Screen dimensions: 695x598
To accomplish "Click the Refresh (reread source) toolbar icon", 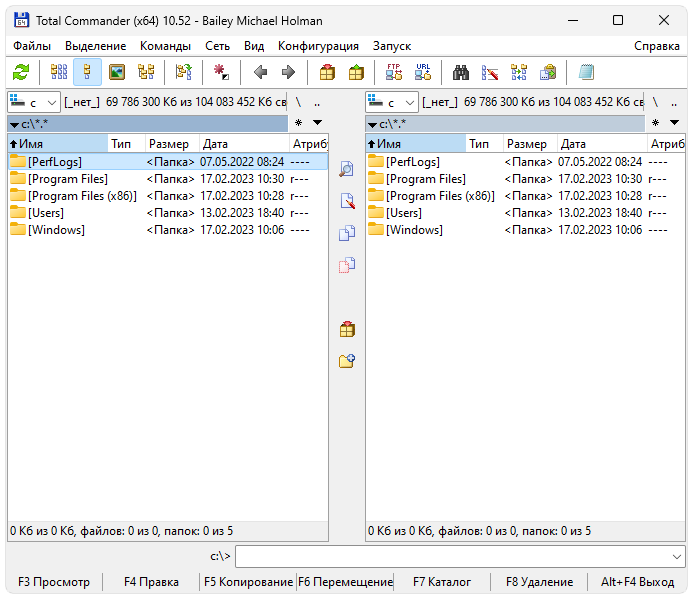I will pos(20,72).
